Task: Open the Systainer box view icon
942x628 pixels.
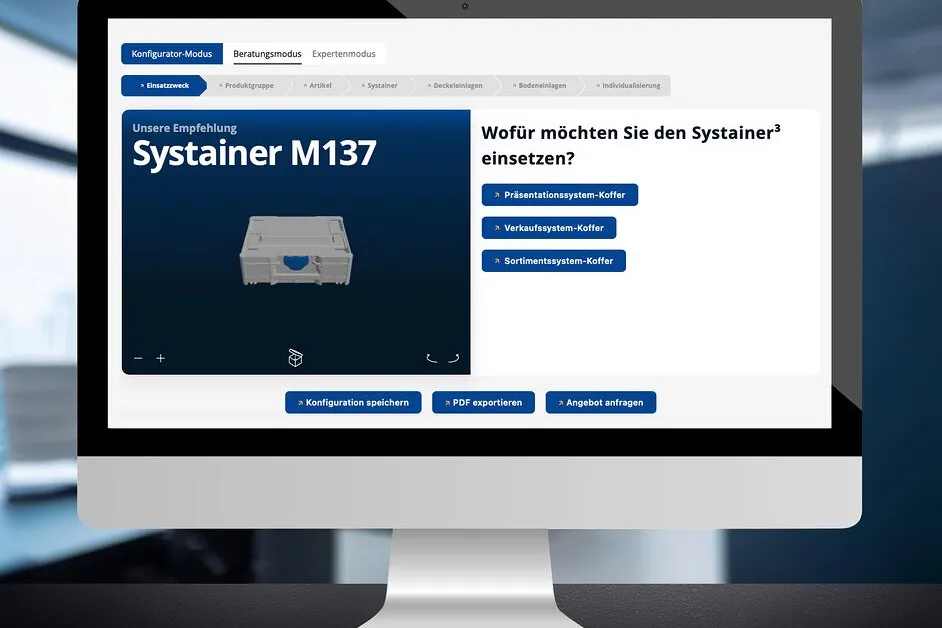Action: click(295, 358)
